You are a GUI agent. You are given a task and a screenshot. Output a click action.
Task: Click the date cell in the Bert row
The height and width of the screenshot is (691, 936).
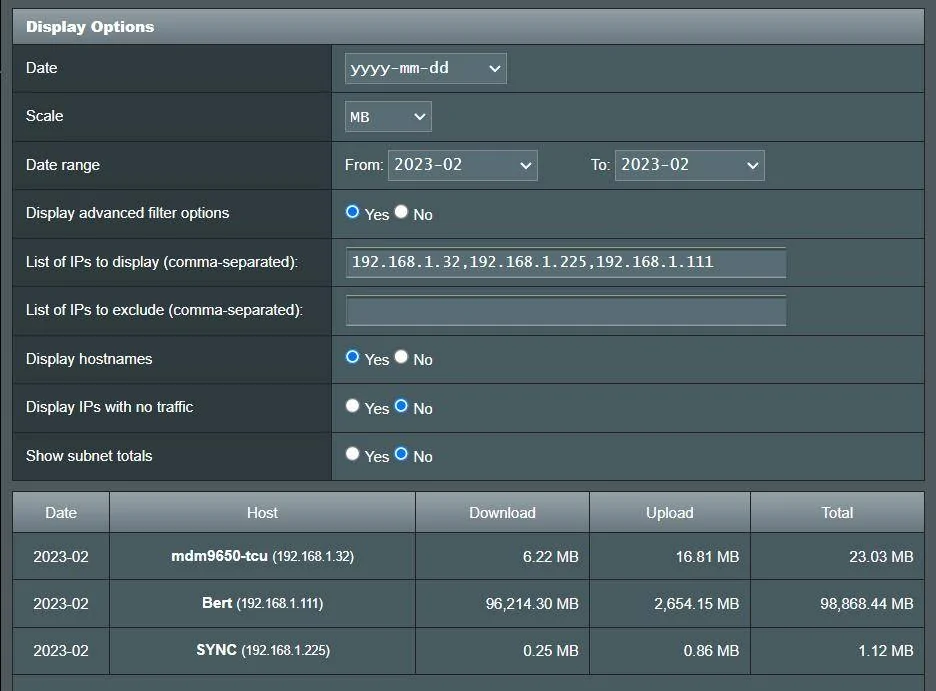click(x=61, y=604)
